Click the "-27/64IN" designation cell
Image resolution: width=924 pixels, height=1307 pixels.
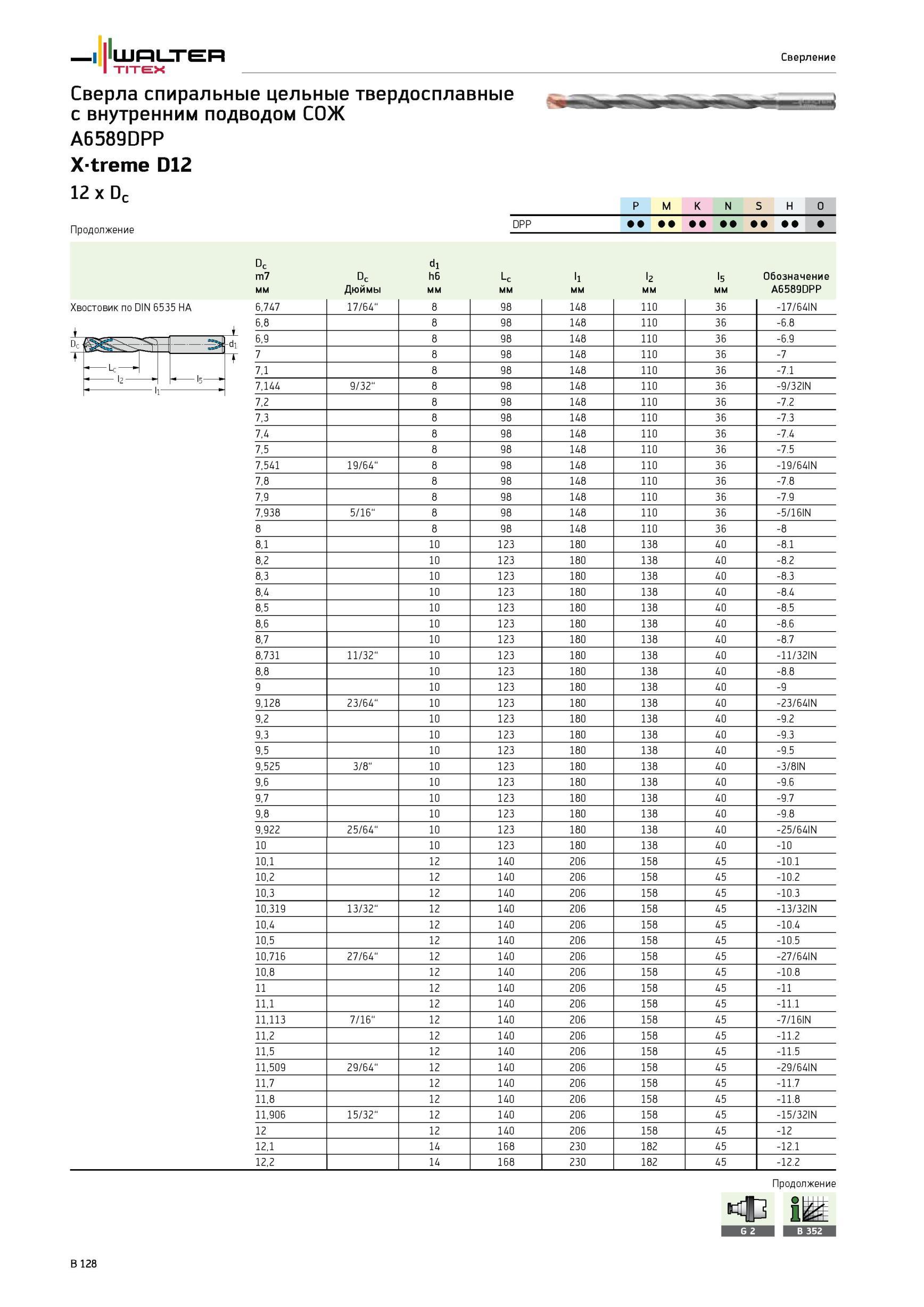[x=796, y=957]
